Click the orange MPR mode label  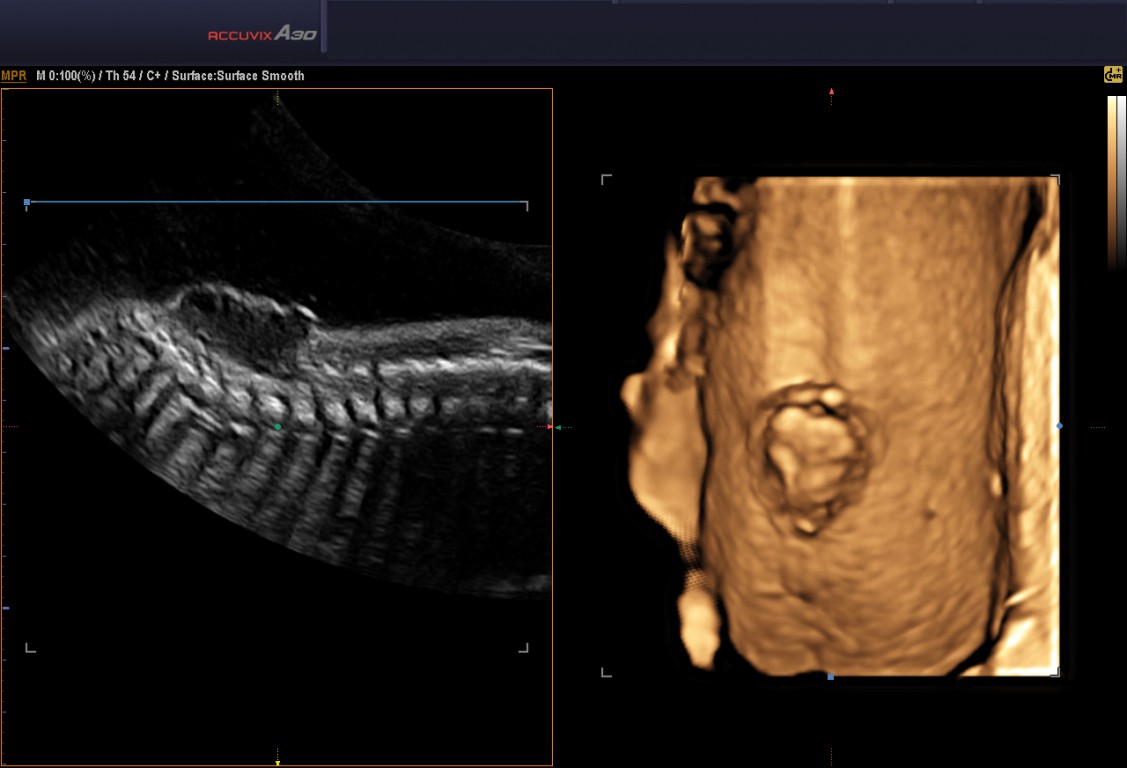(x=14, y=75)
